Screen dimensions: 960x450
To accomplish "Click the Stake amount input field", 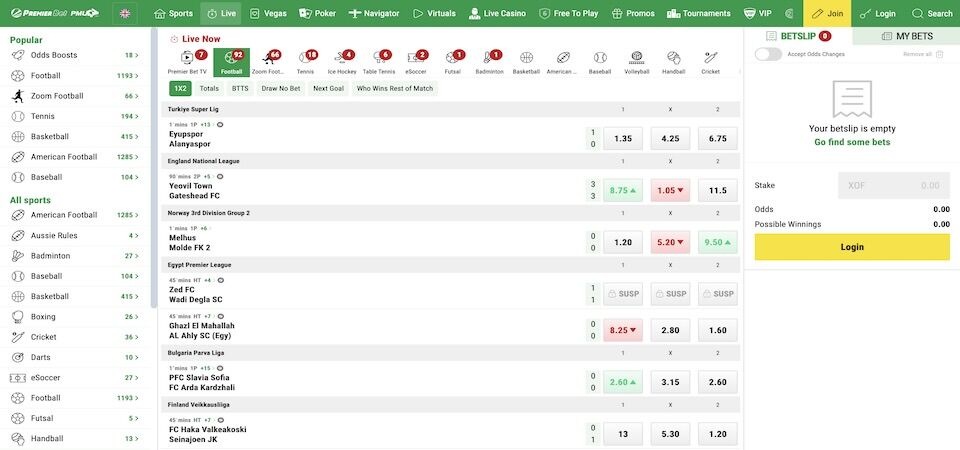I will pos(893,185).
